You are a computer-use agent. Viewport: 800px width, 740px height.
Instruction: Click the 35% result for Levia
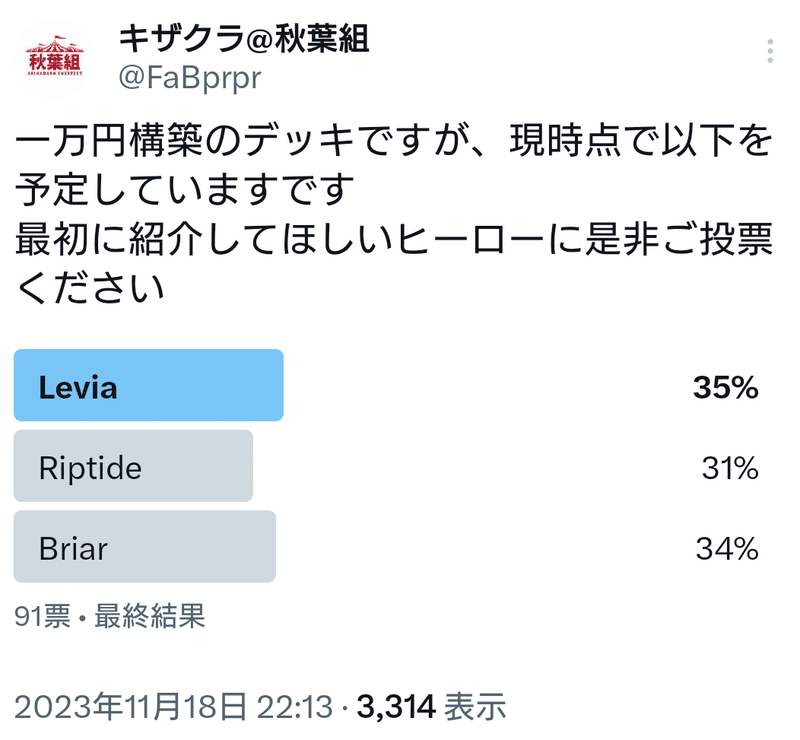(x=725, y=387)
